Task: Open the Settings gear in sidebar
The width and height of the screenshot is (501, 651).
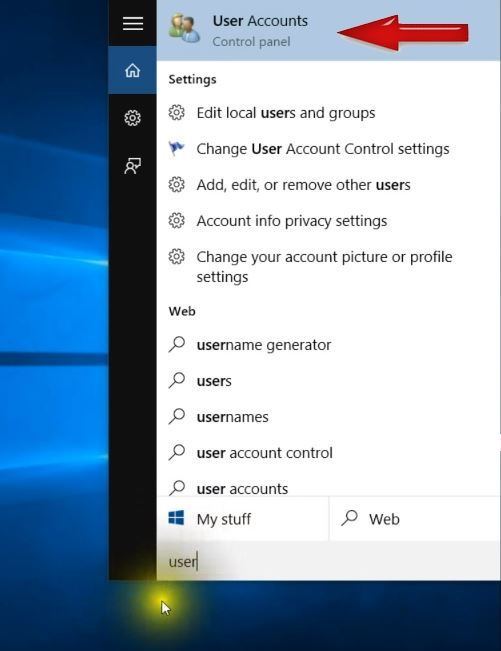Action: point(132,118)
